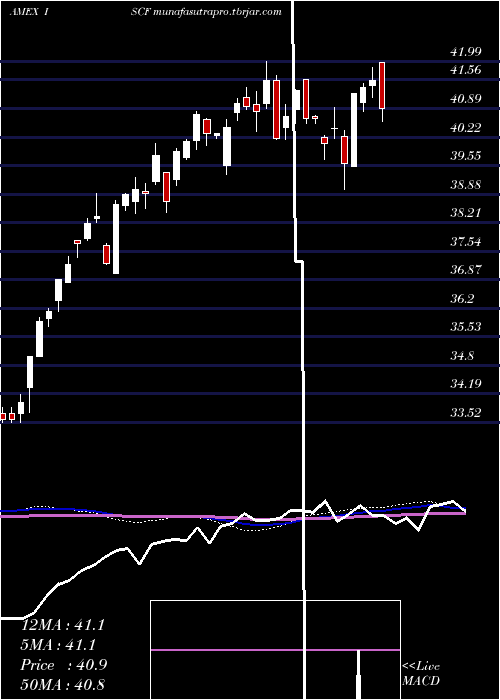This screenshot has width=500, height=700.
Task: Click the 36.2 price axis label
Action: [x=462, y=299]
